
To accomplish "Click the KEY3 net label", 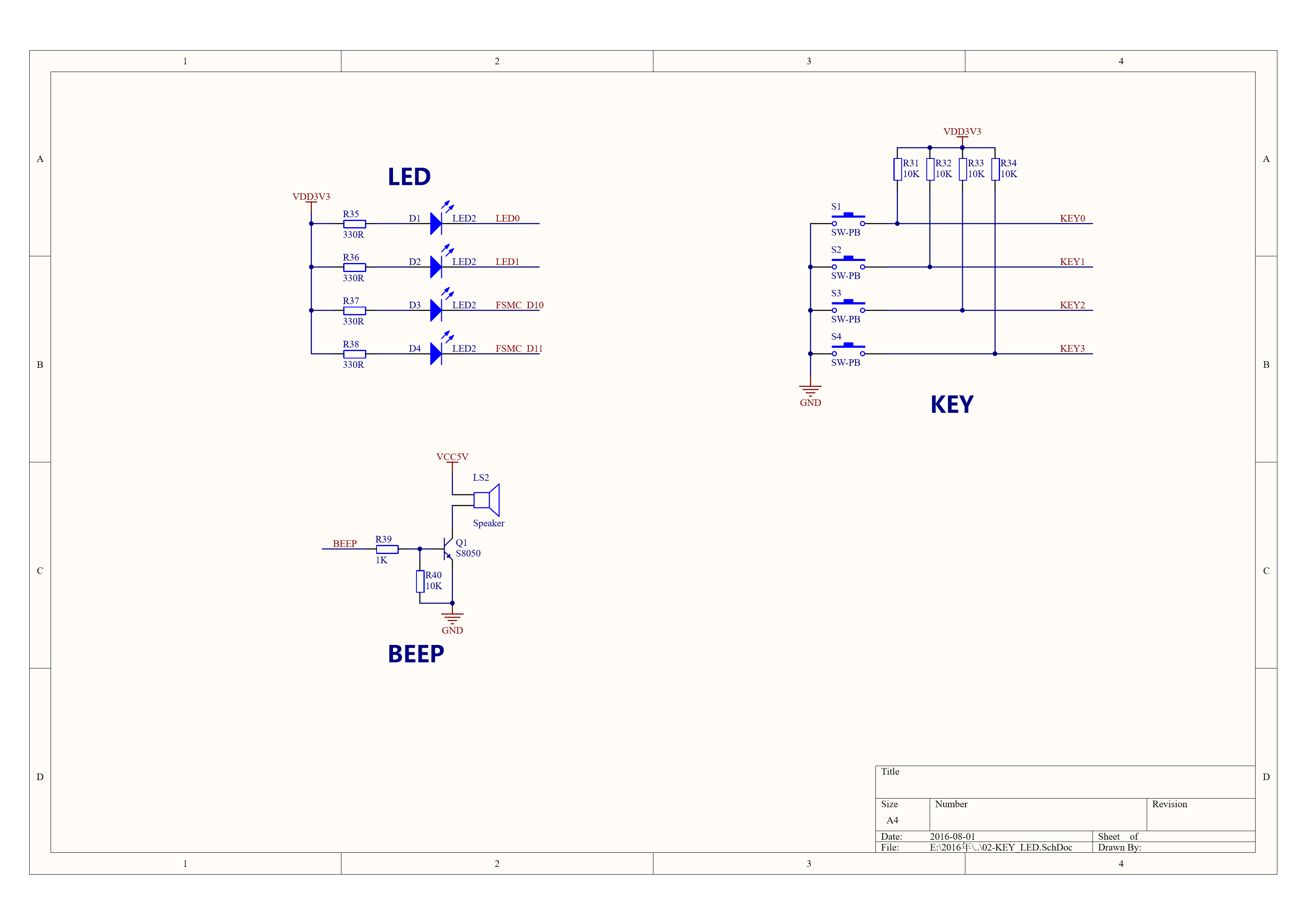I will (1072, 349).
